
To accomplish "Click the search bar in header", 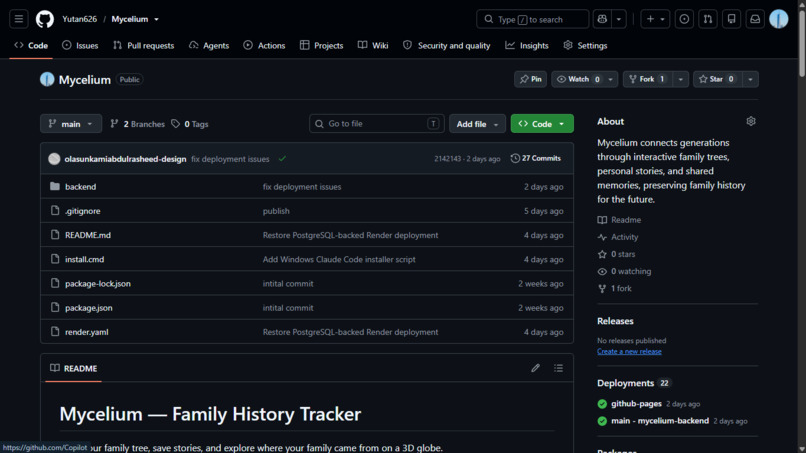I will [x=533, y=19].
